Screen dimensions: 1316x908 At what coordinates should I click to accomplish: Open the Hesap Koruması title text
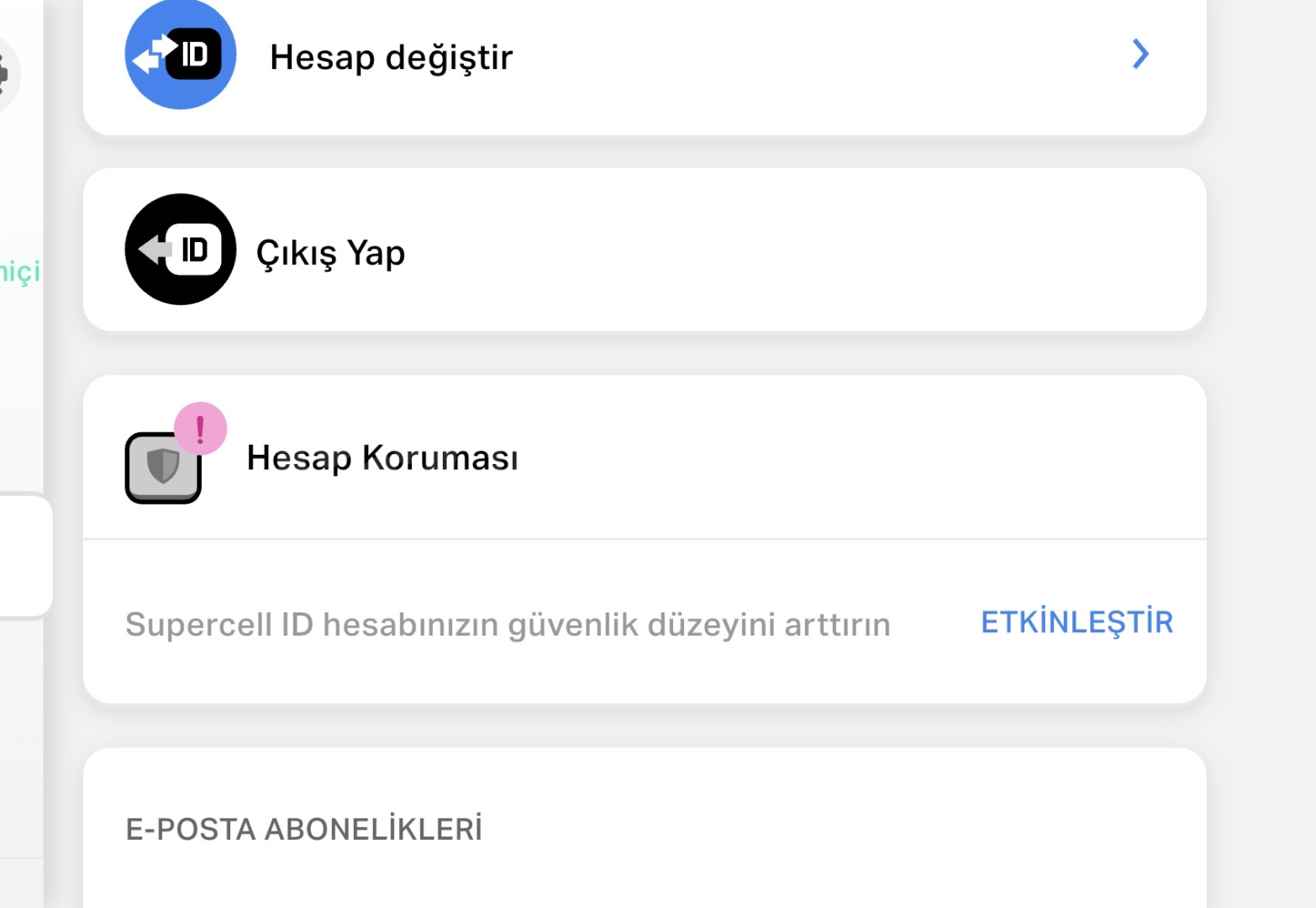pos(382,458)
